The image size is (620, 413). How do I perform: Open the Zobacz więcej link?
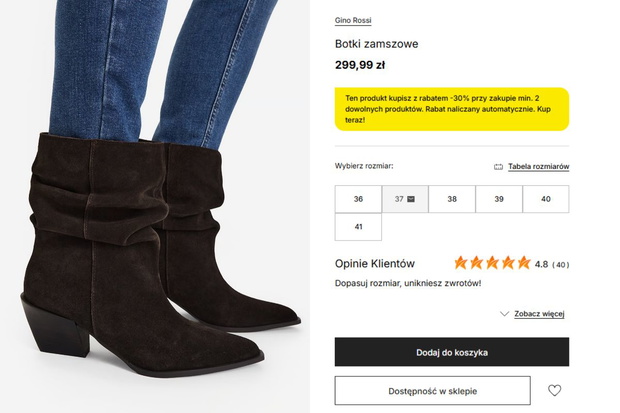coord(539,314)
